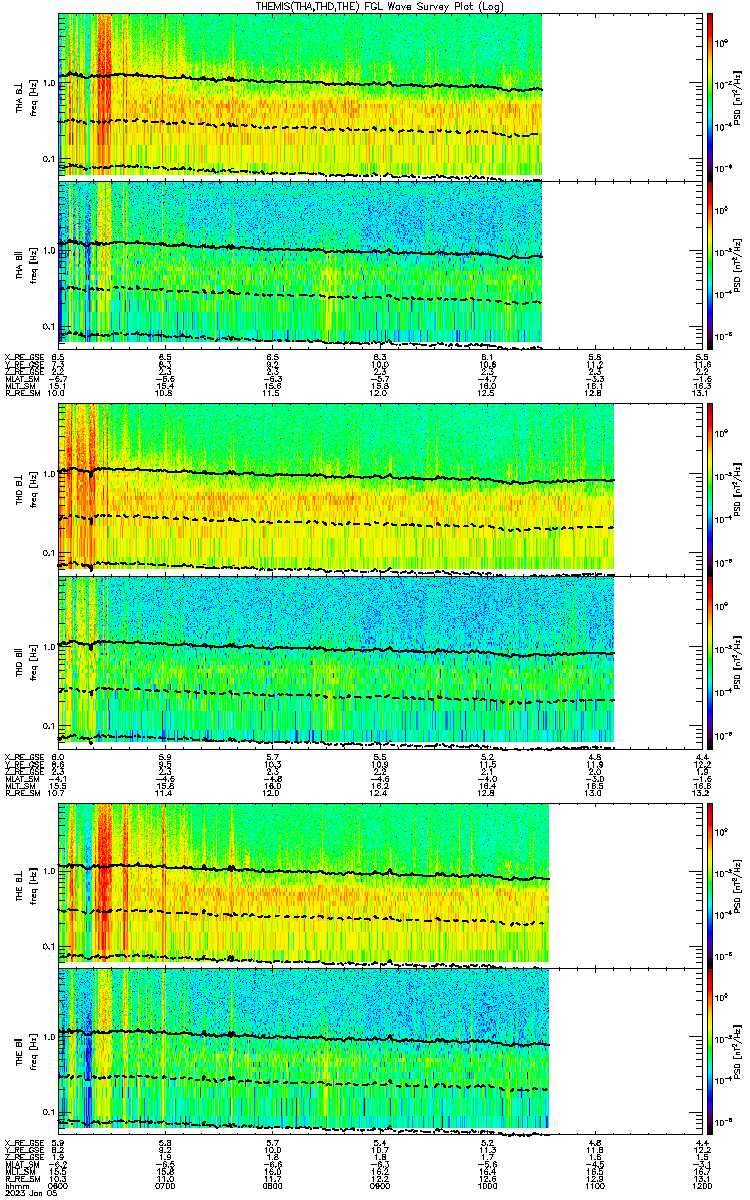Click the 0600 time tick label

pos(58,1184)
